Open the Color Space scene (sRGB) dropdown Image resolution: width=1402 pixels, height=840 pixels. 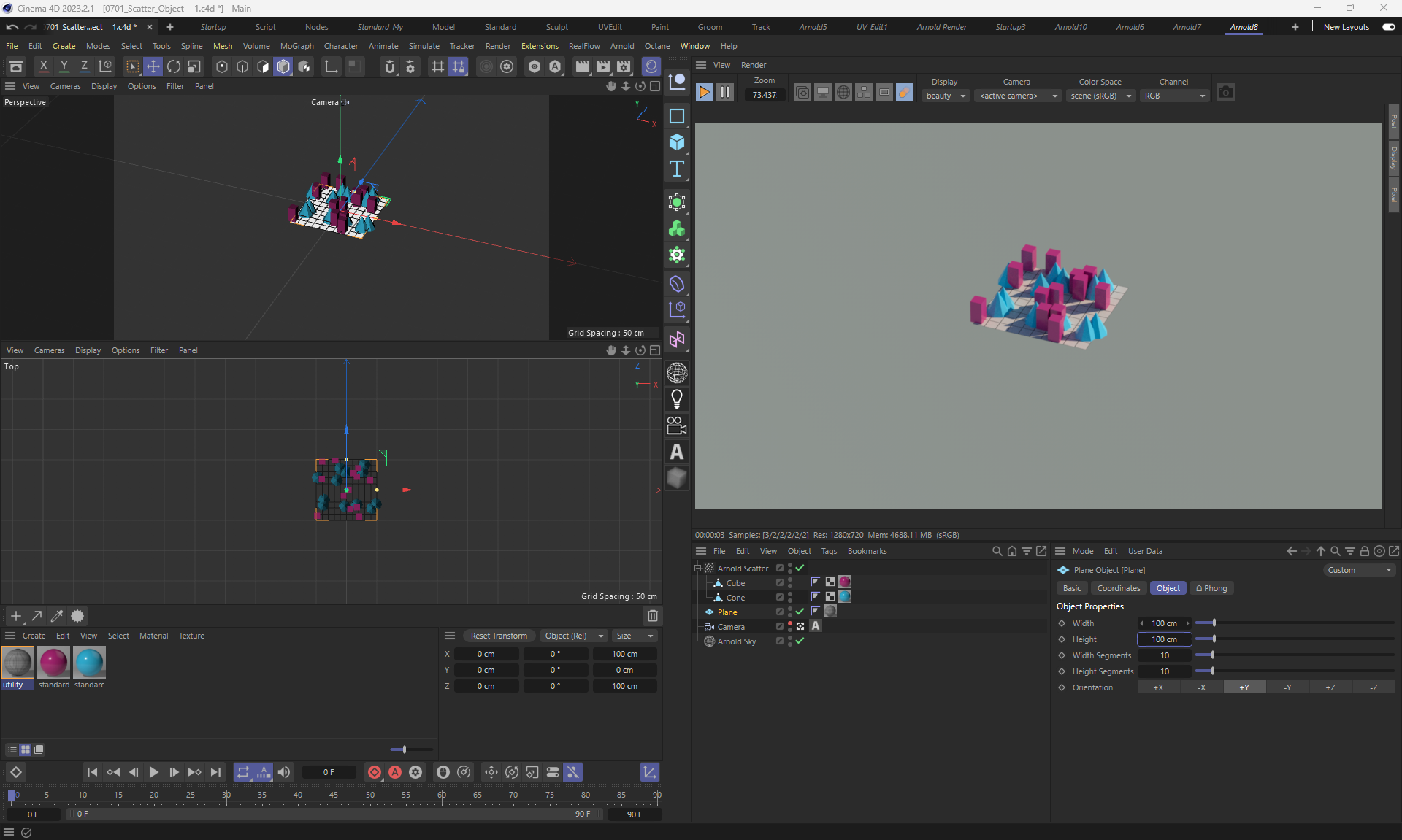1100,96
